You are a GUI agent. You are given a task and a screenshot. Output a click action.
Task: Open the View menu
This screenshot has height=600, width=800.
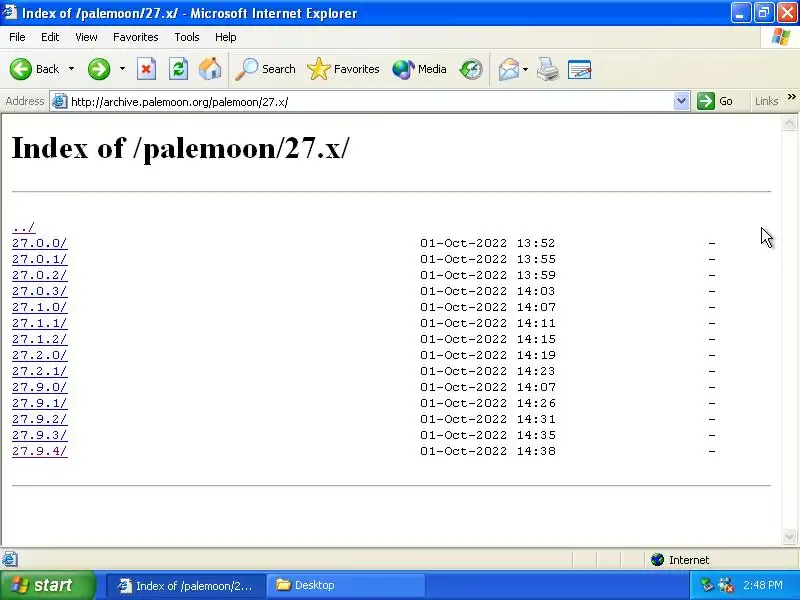click(x=86, y=37)
